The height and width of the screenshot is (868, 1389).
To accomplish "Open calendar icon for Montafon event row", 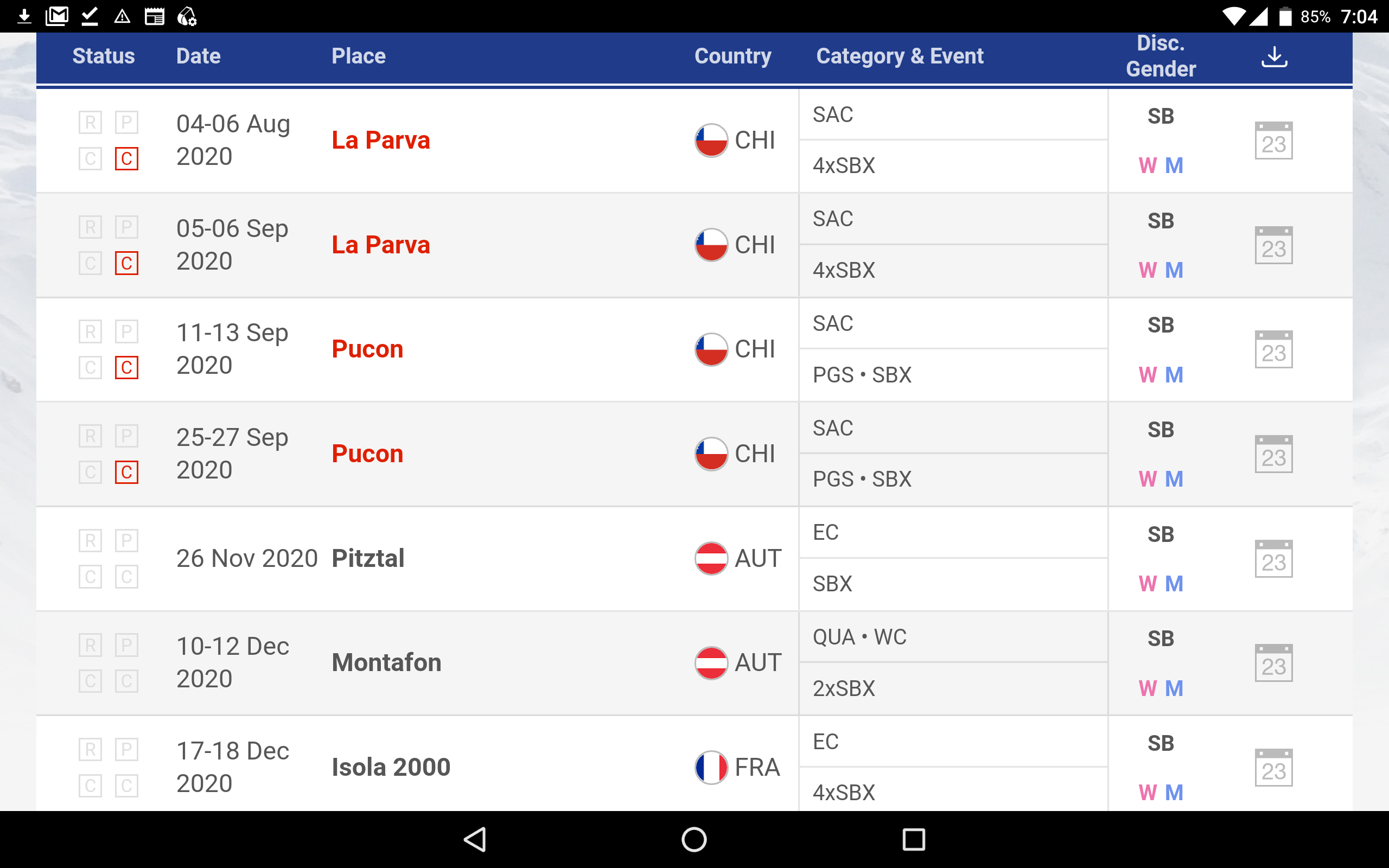I will pyautogui.click(x=1273, y=663).
